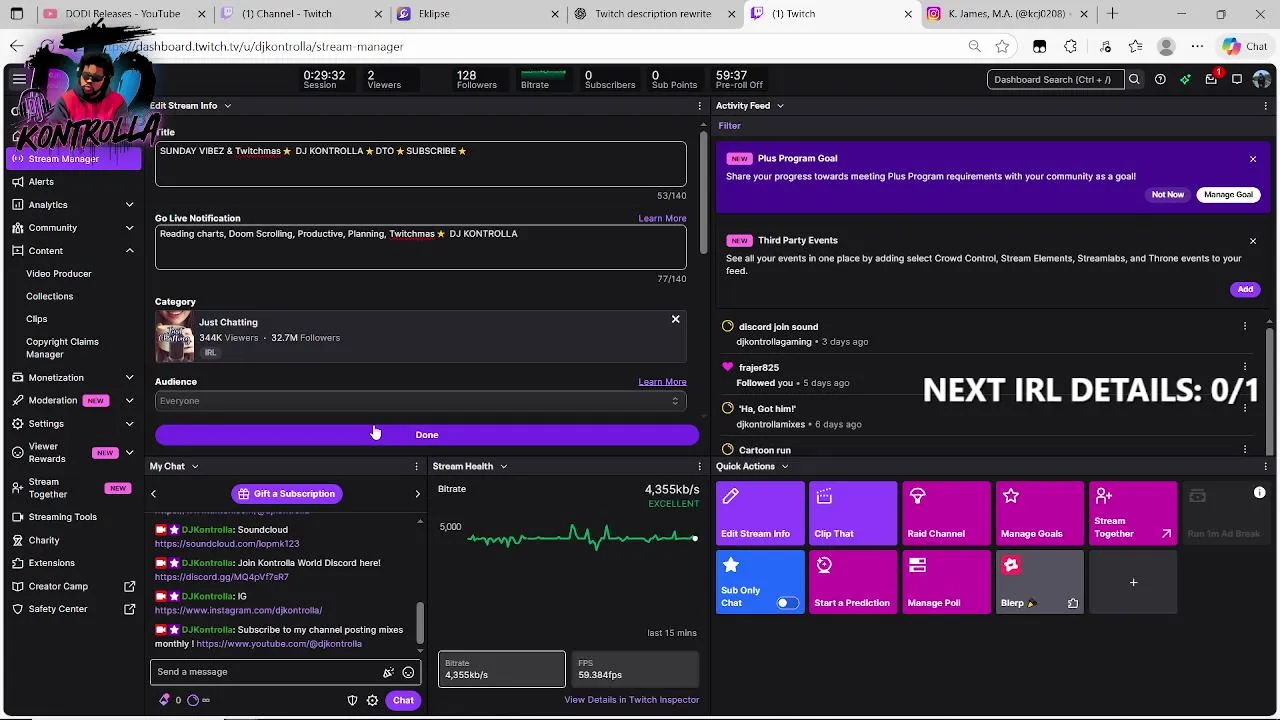Click the stream Title text field

coord(421,164)
